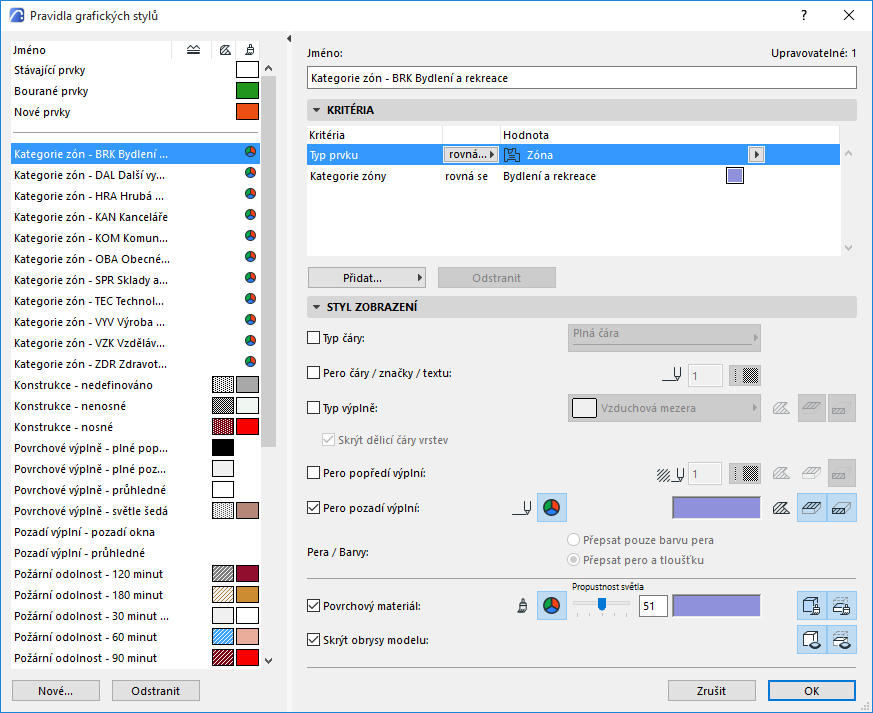
Task: Click hatch icon in Typ výplně row
Action: pos(781,409)
